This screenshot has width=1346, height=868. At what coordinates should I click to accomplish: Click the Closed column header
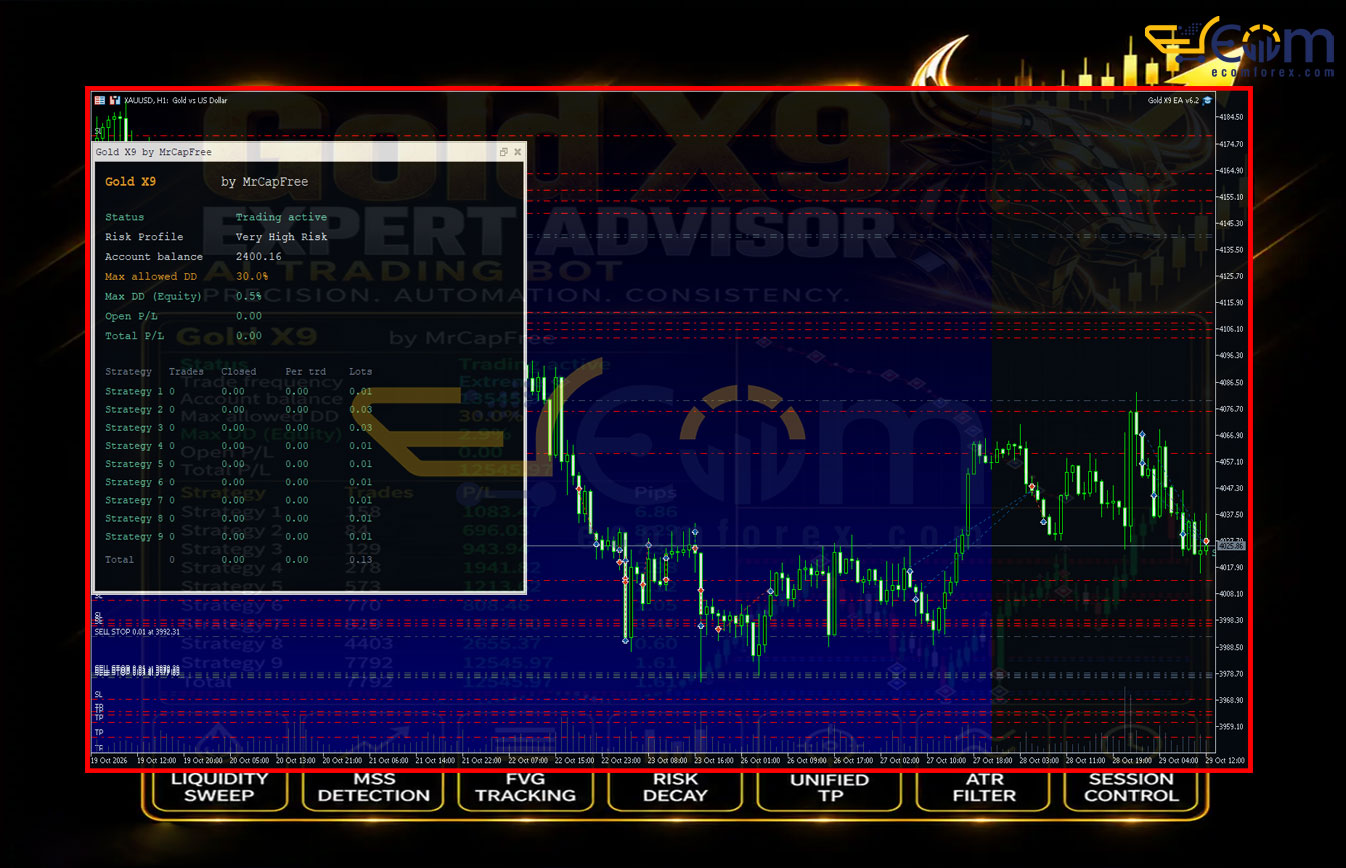click(238, 372)
